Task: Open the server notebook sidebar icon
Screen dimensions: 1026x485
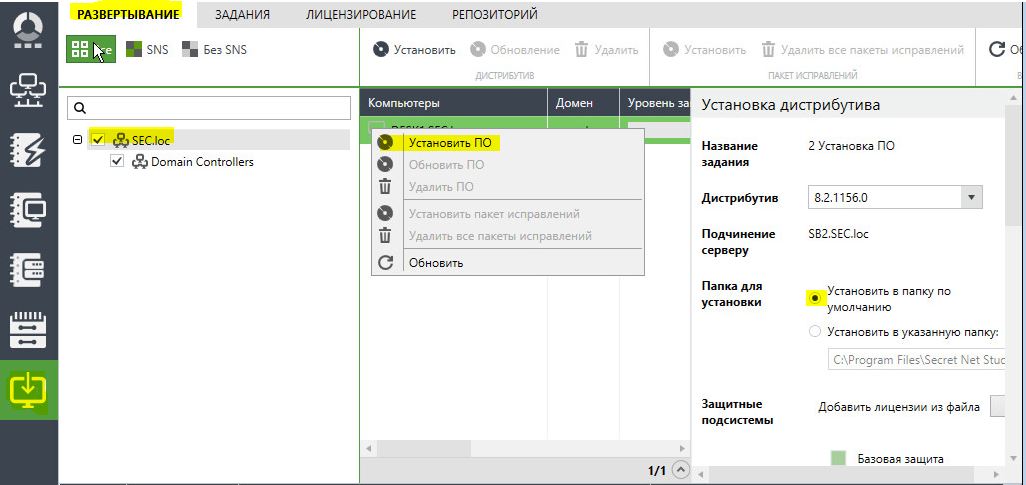Action: [x=28, y=270]
